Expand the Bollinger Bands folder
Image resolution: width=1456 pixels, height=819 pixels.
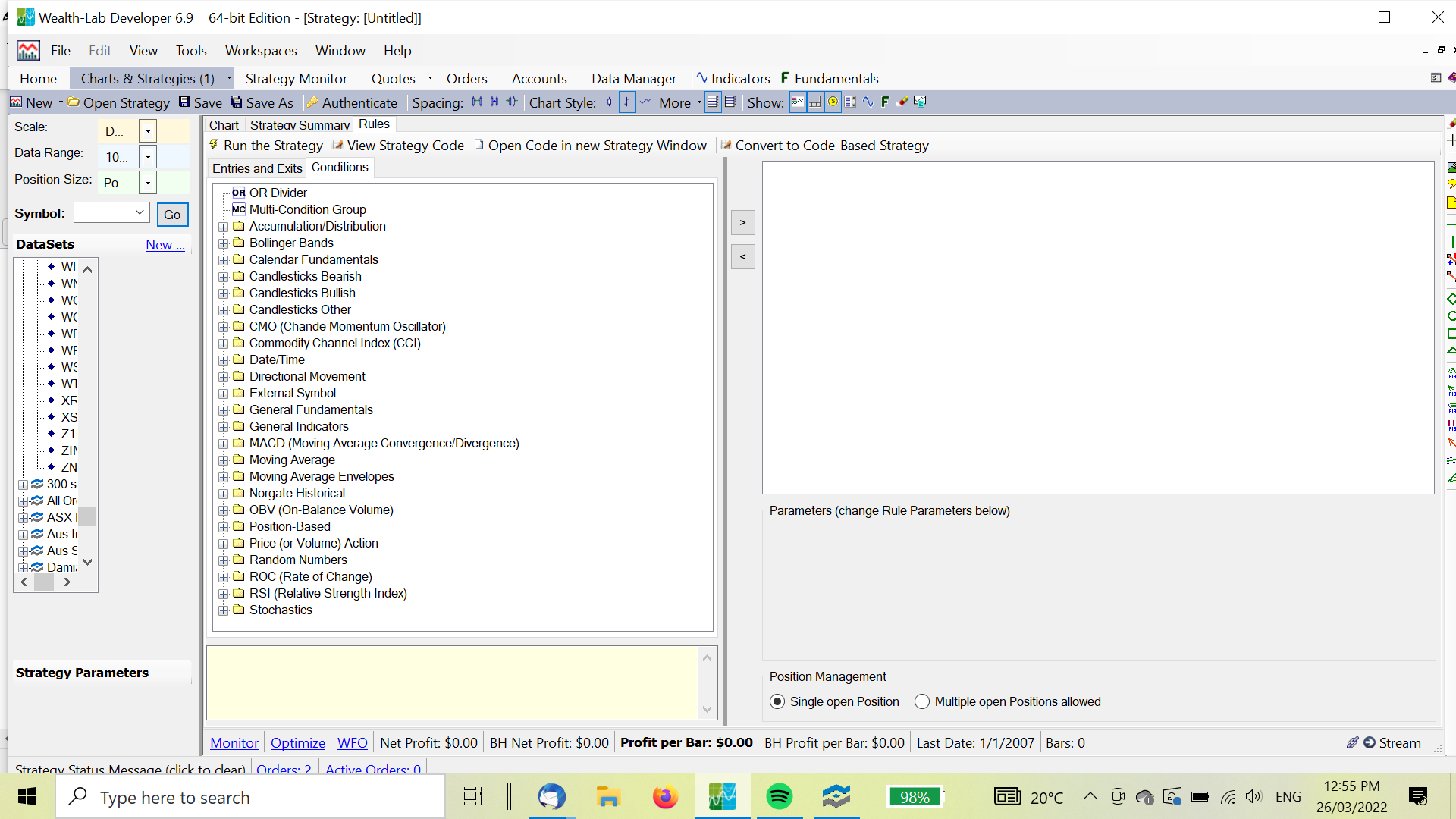[x=224, y=243]
